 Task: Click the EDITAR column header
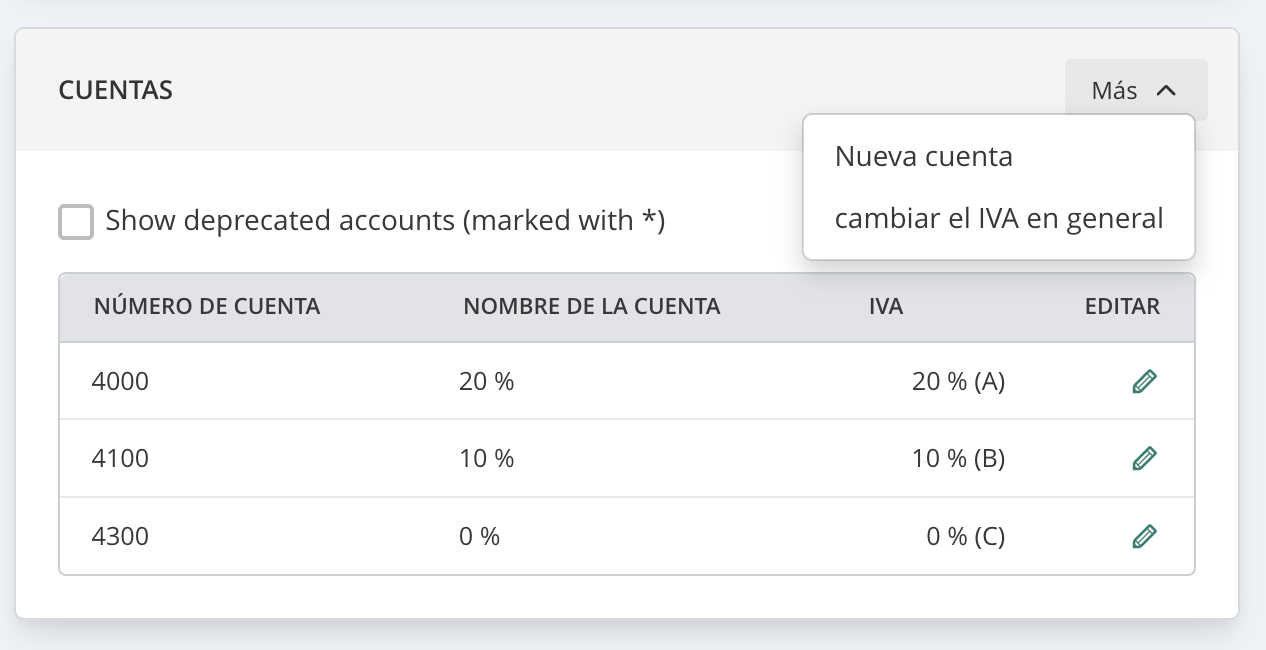click(x=1122, y=307)
